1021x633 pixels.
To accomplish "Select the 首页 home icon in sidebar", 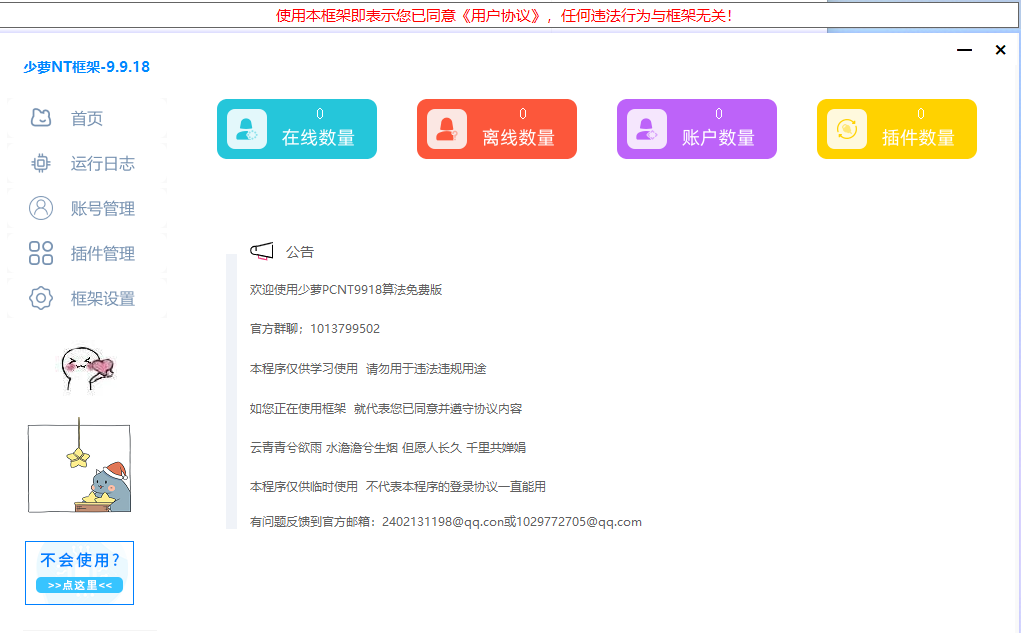I will pyautogui.click(x=40, y=118).
